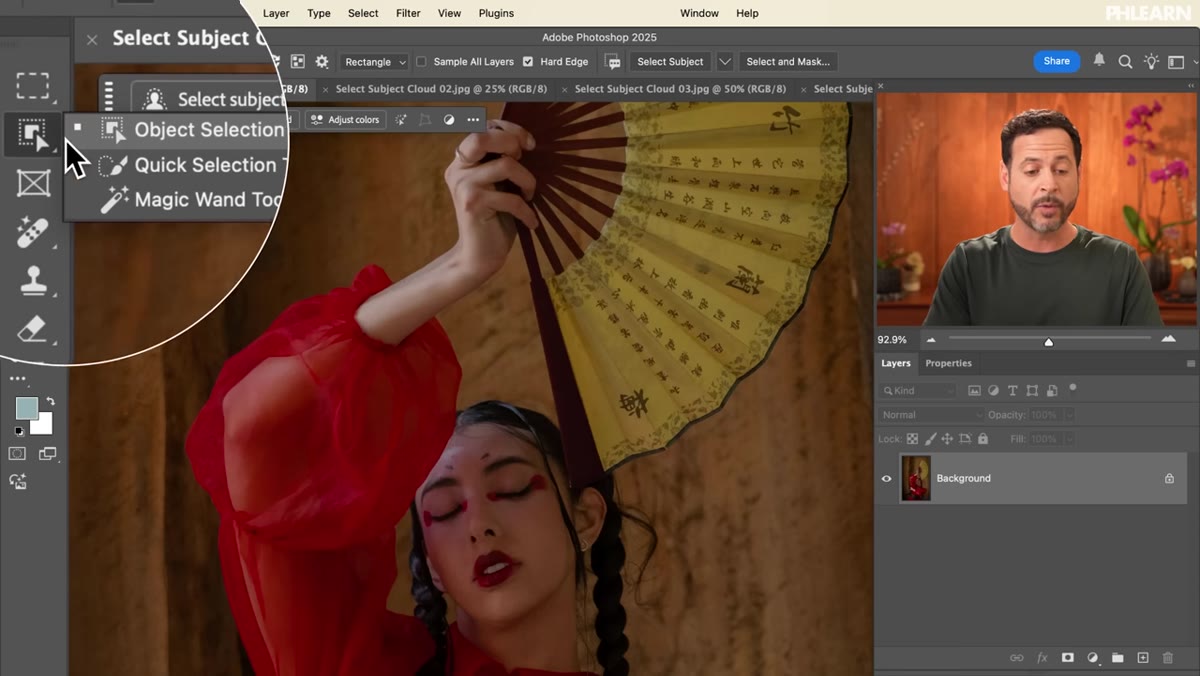This screenshot has width=1200, height=676.
Task: Zoom in with large mountains icon
Action: click(1168, 339)
